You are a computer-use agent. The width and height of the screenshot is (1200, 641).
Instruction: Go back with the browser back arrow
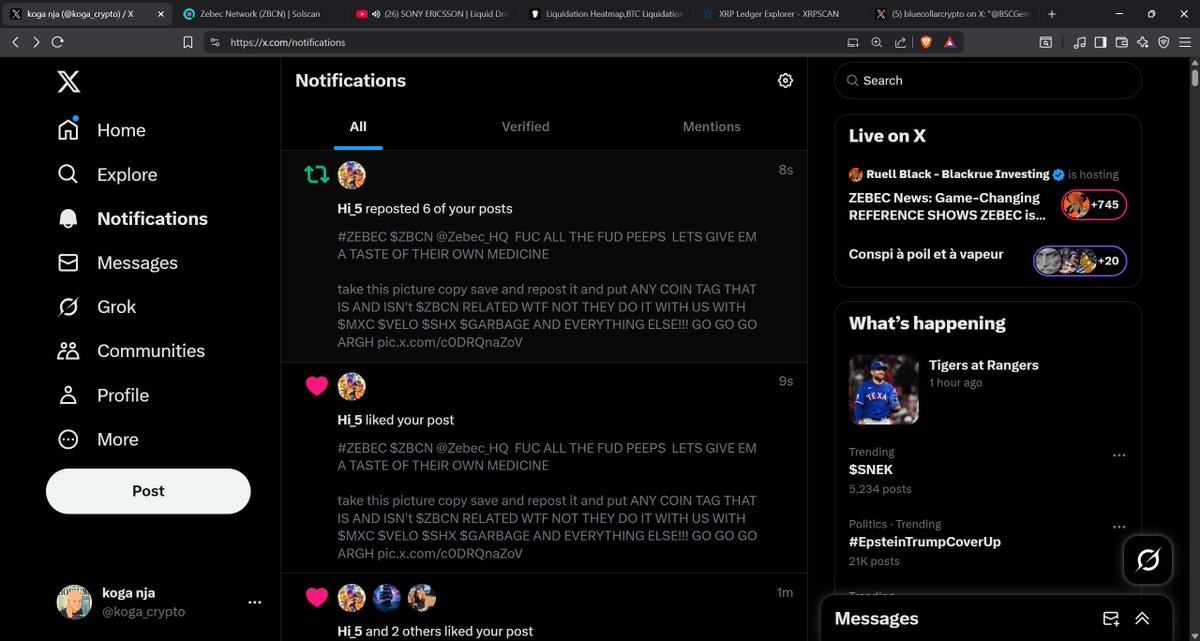[x=15, y=42]
